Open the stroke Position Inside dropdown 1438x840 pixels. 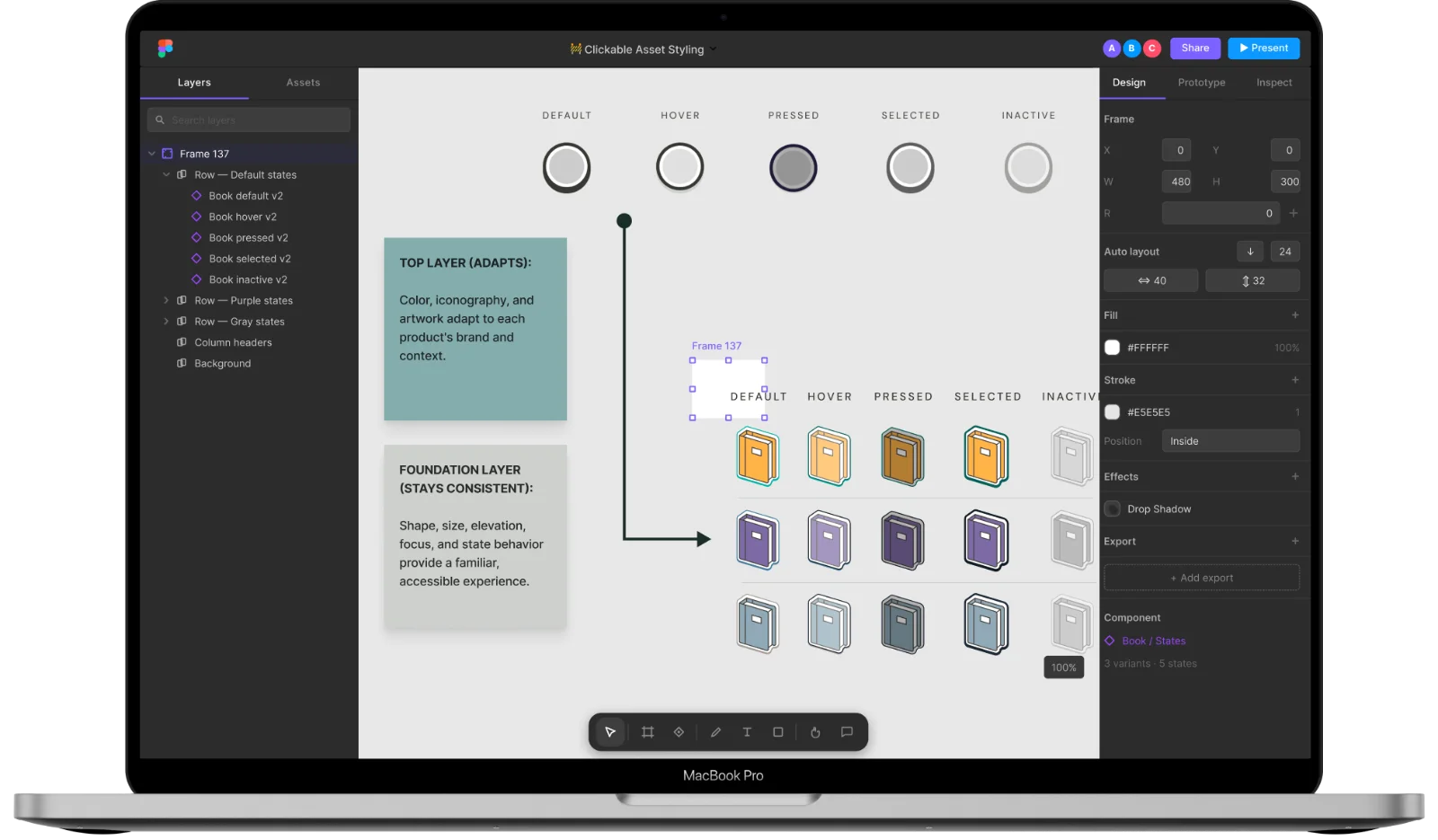tap(1230, 441)
